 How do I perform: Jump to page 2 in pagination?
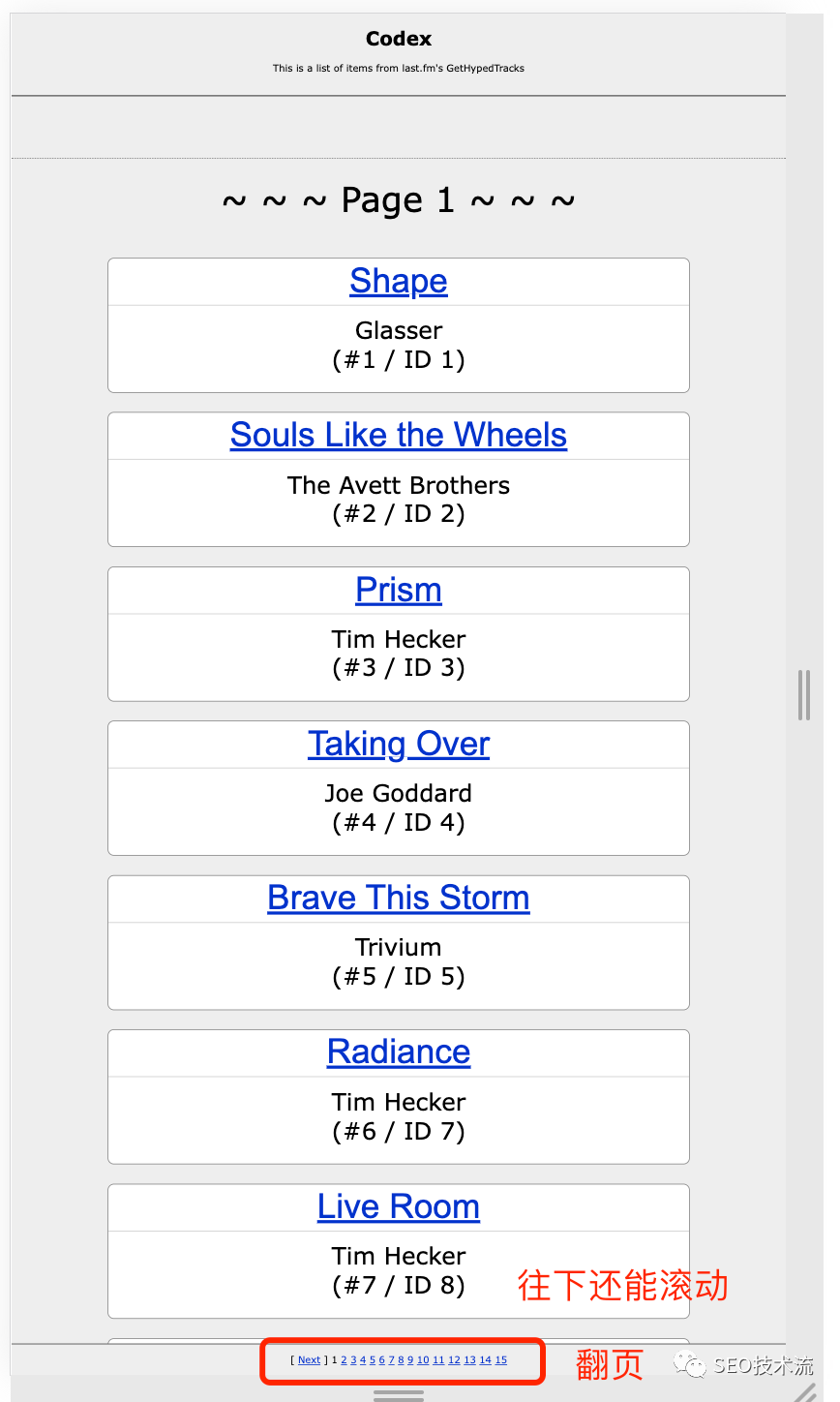344,1360
